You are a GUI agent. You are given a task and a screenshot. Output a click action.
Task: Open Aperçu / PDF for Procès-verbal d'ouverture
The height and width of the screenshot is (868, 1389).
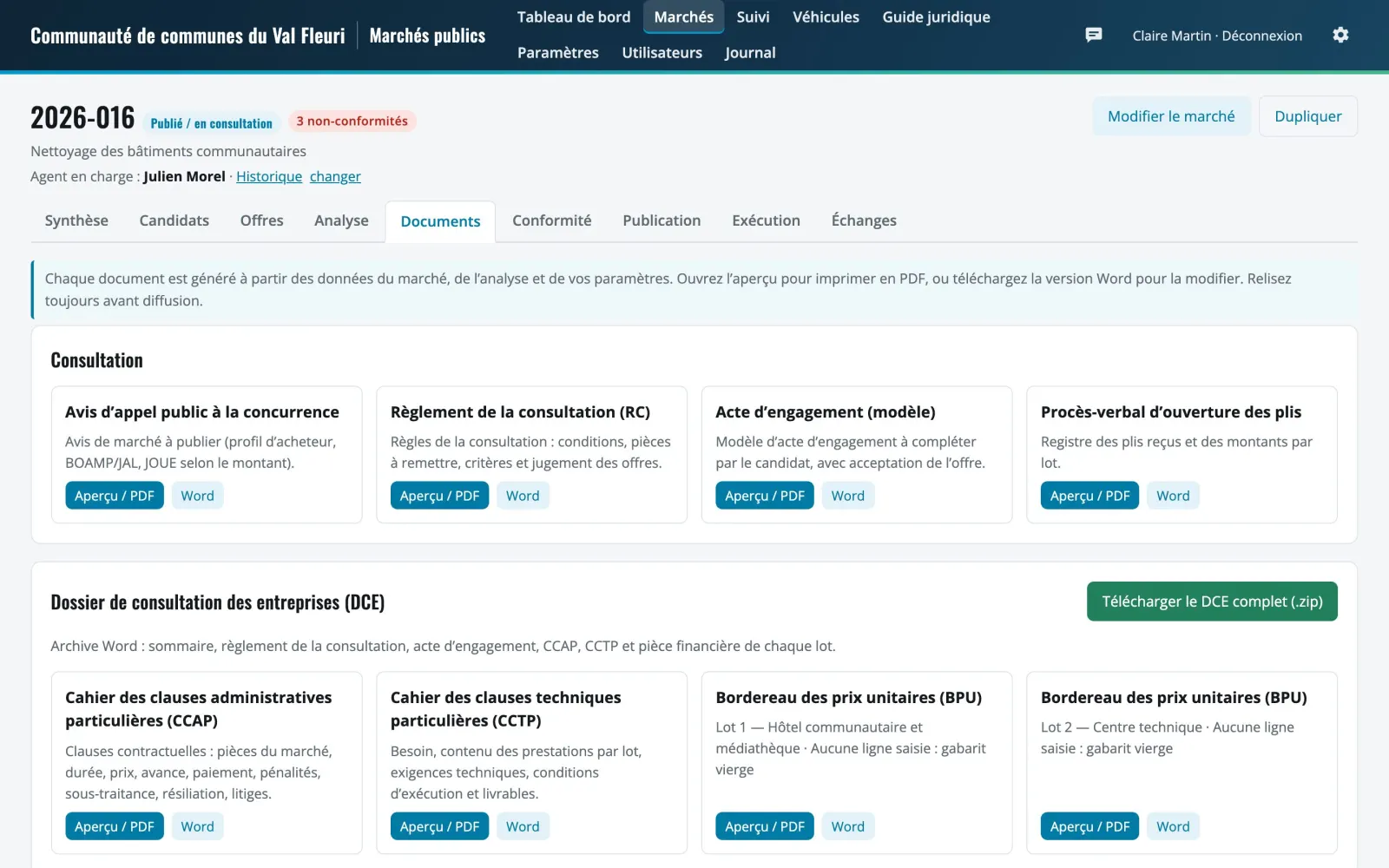click(x=1089, y=496)
